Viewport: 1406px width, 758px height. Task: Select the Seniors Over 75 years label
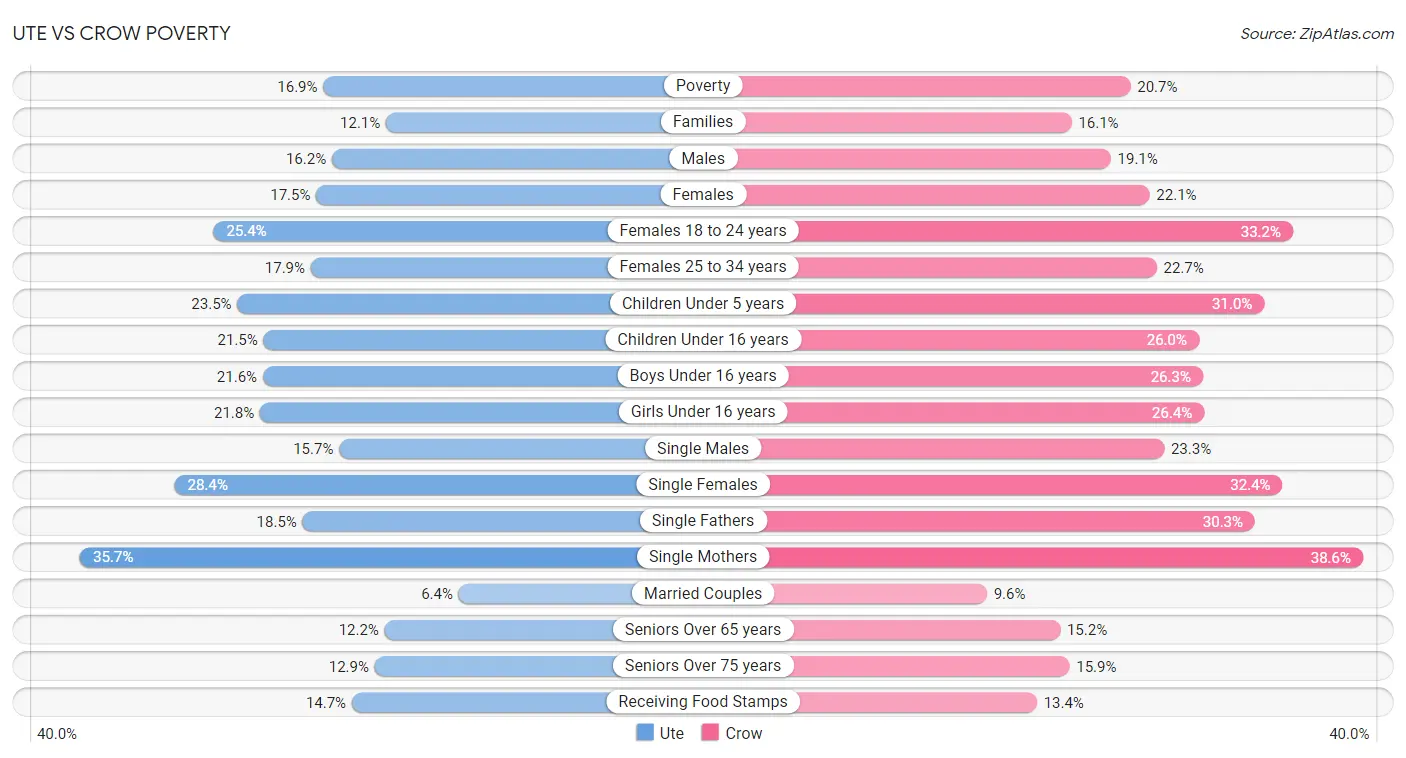[x=703, y=666]
